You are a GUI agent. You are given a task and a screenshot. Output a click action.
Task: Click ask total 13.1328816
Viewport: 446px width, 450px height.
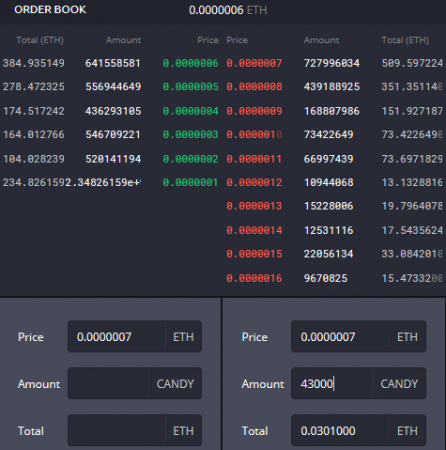(x=412, y=182)
